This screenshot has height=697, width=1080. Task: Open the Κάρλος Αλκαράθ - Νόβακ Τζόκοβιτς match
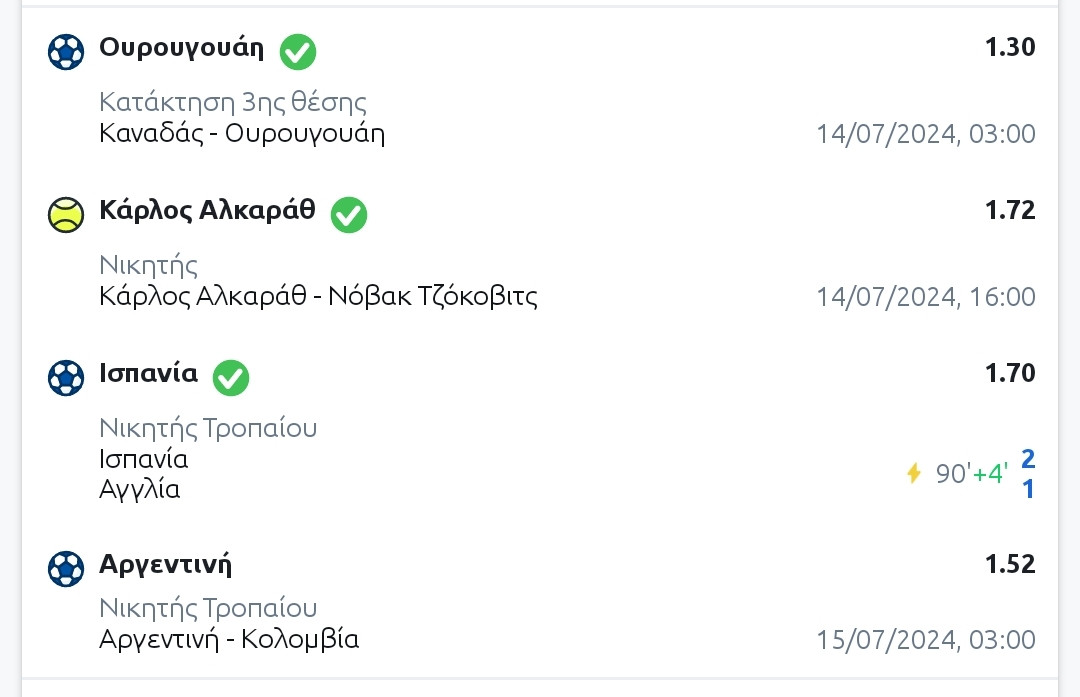(318, 297)
